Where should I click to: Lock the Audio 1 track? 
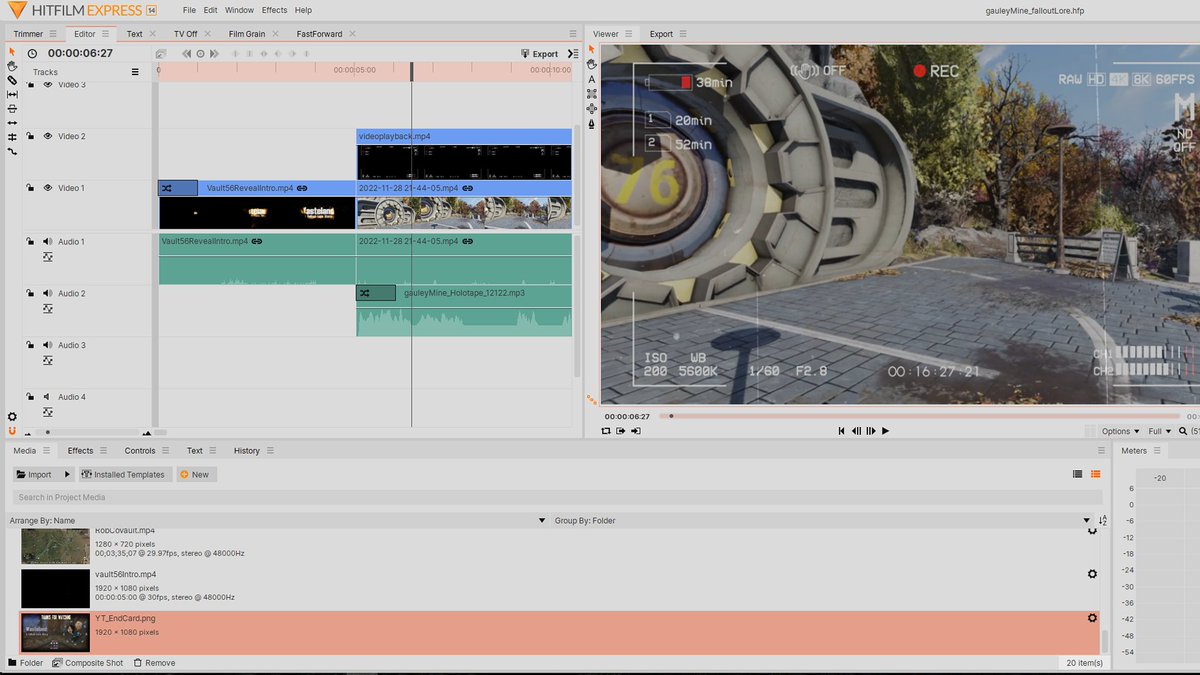[x=30, y=241]
